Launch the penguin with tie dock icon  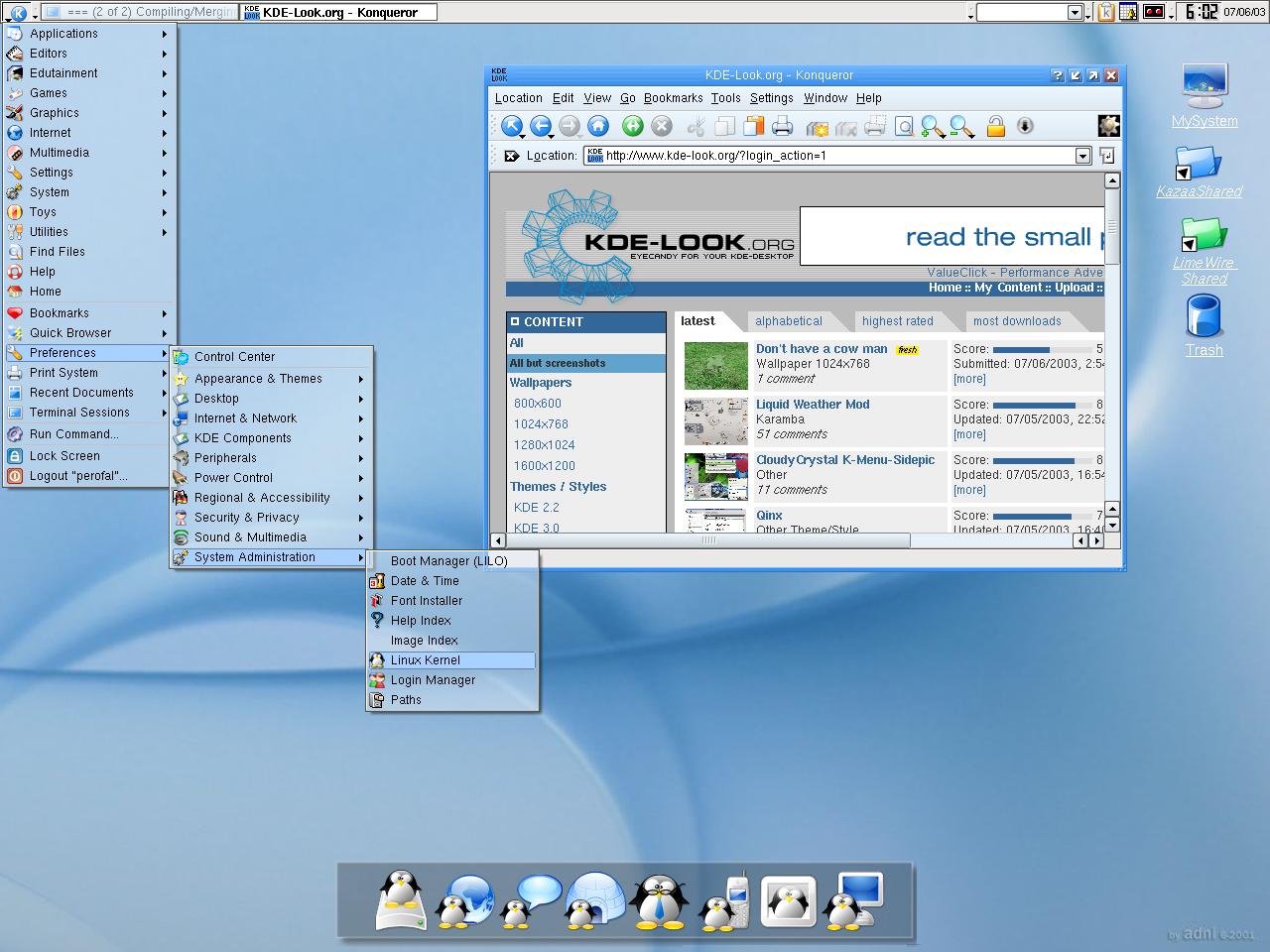pos(659,899)
